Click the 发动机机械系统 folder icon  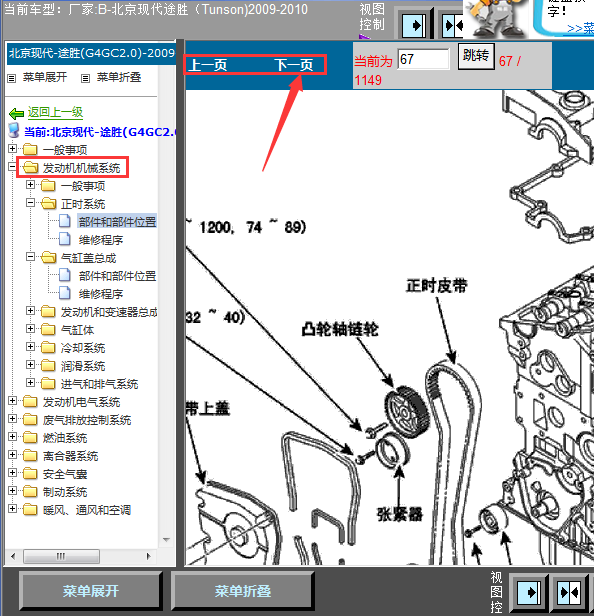30,168
